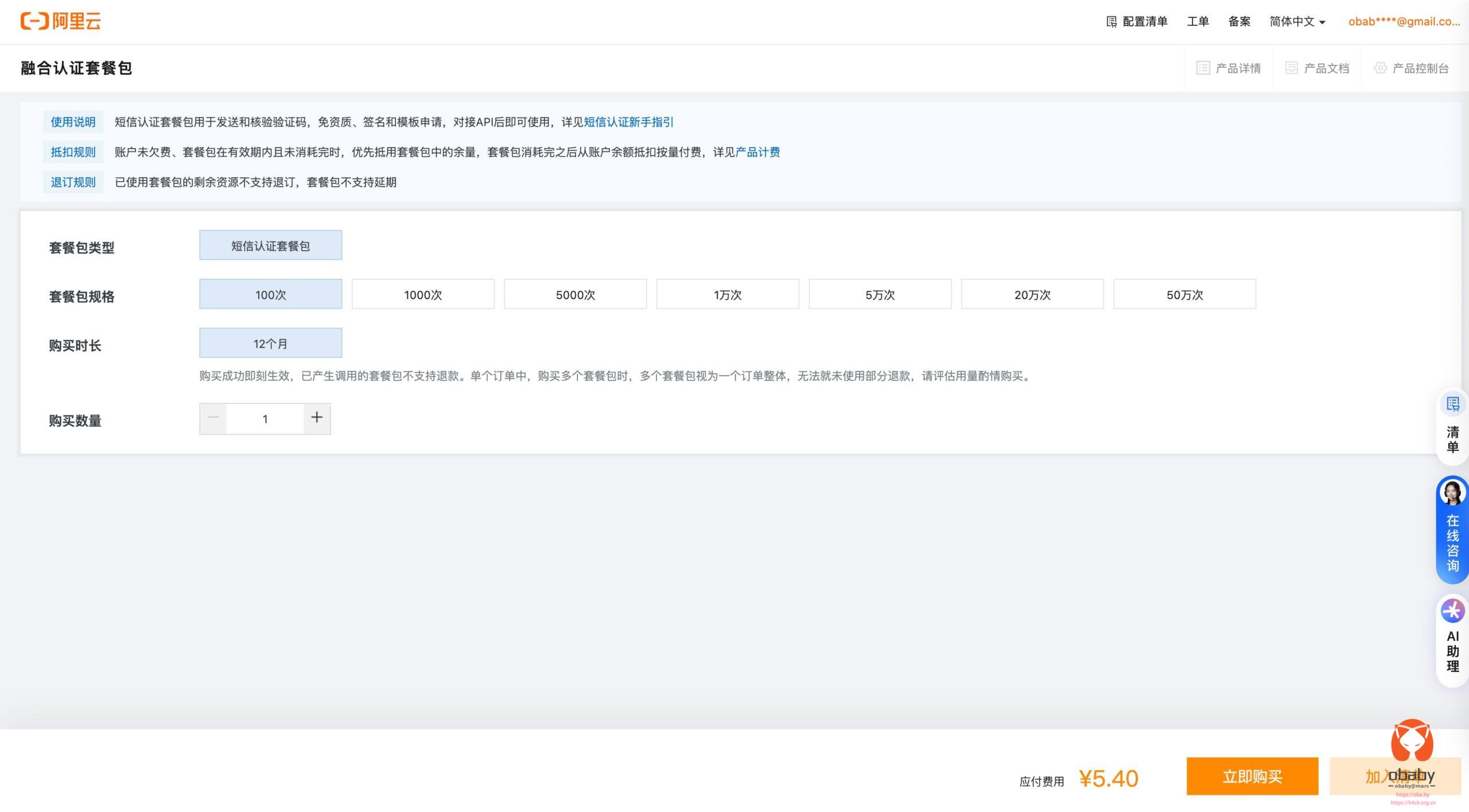Open the obab****@gmail account menu

(1404, 22)
